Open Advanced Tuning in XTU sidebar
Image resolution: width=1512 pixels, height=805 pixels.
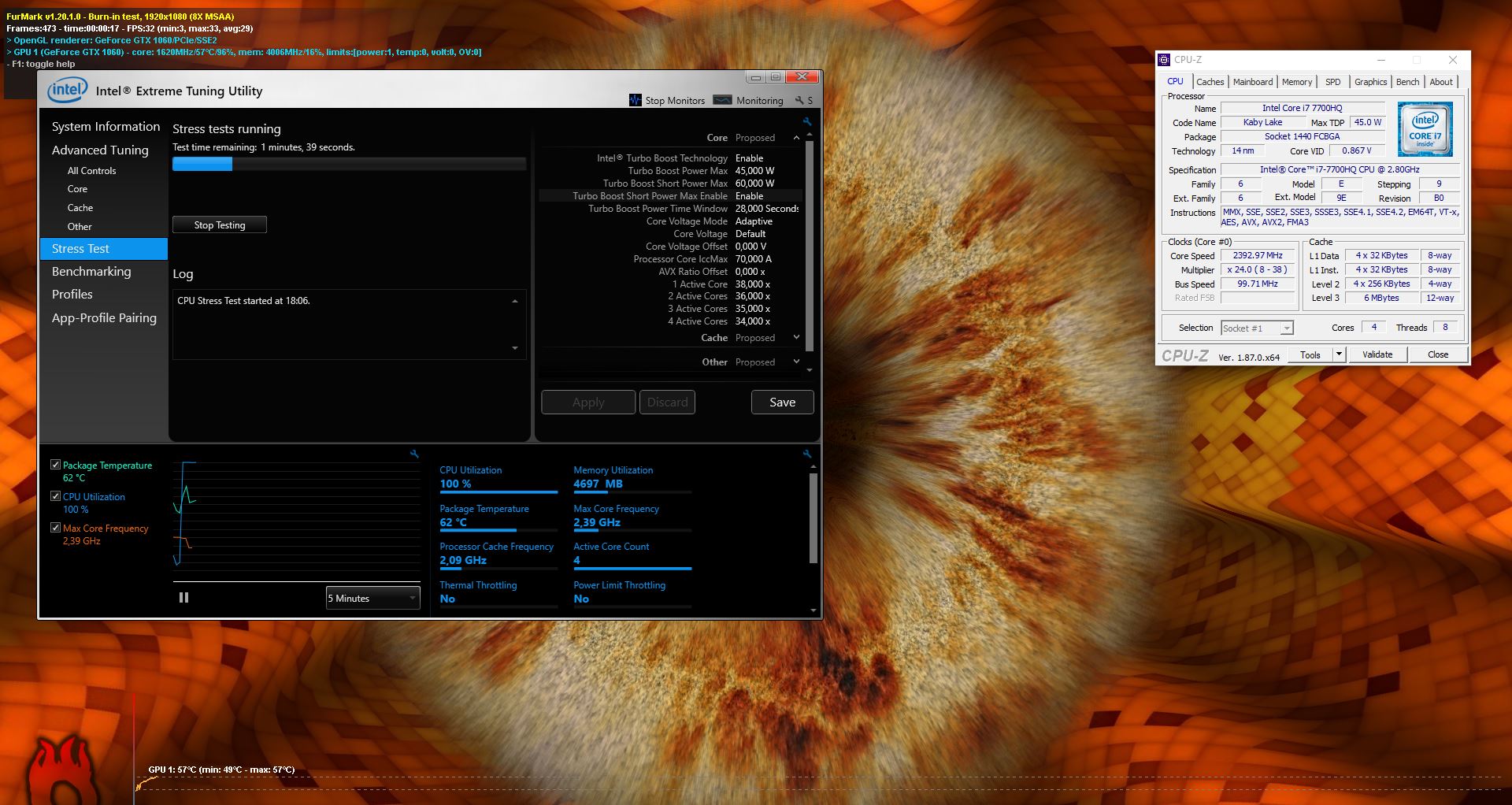tap(100, 150)
